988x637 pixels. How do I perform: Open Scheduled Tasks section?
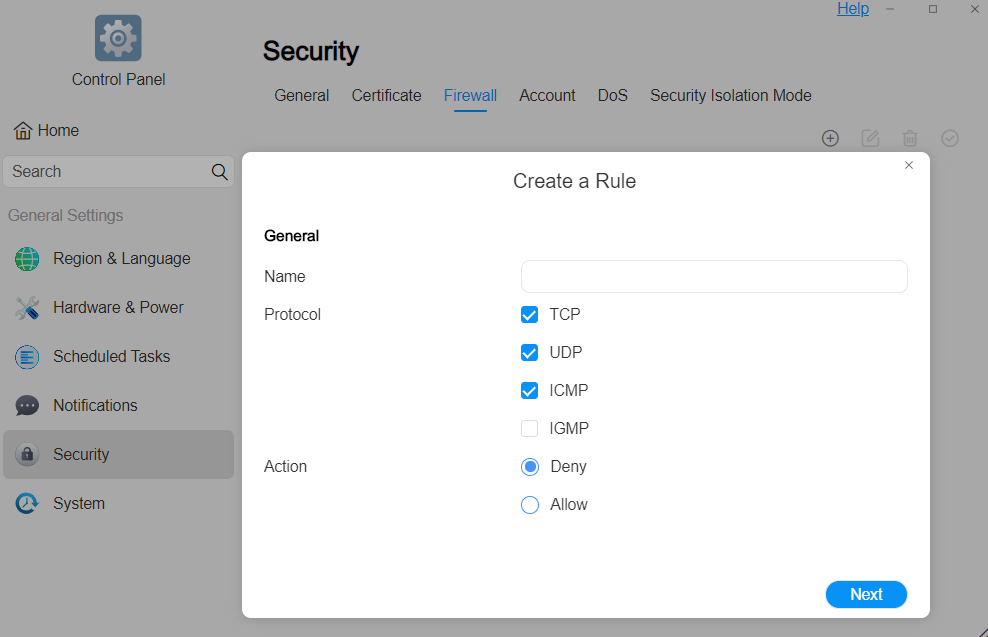pos(111,357)
